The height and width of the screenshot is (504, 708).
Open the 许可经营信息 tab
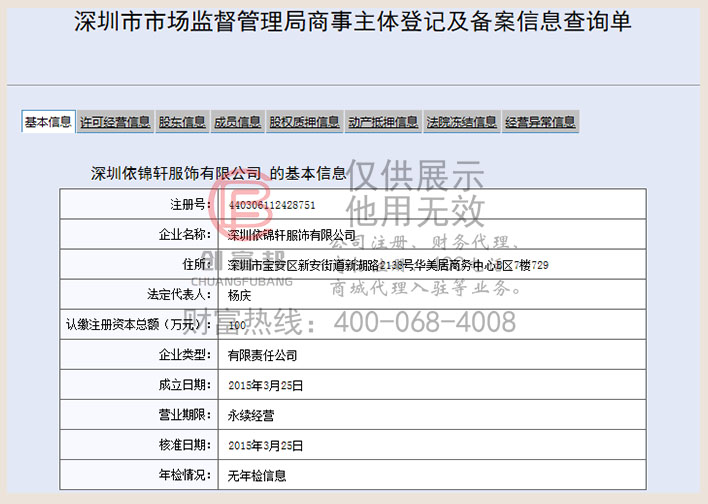click(115, 122)
